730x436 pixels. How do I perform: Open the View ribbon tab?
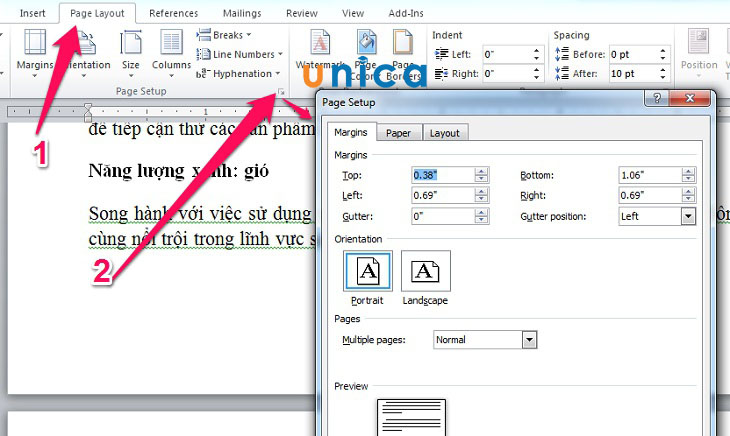point(353,13)
